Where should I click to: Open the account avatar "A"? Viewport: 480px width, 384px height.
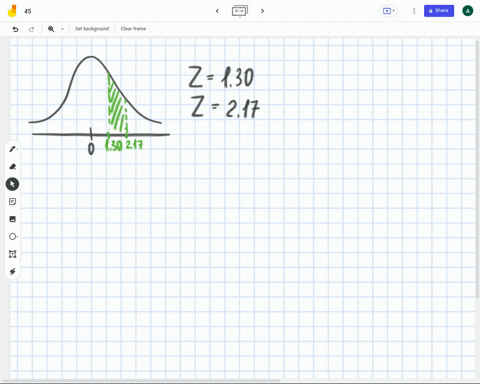pos(467,11)
